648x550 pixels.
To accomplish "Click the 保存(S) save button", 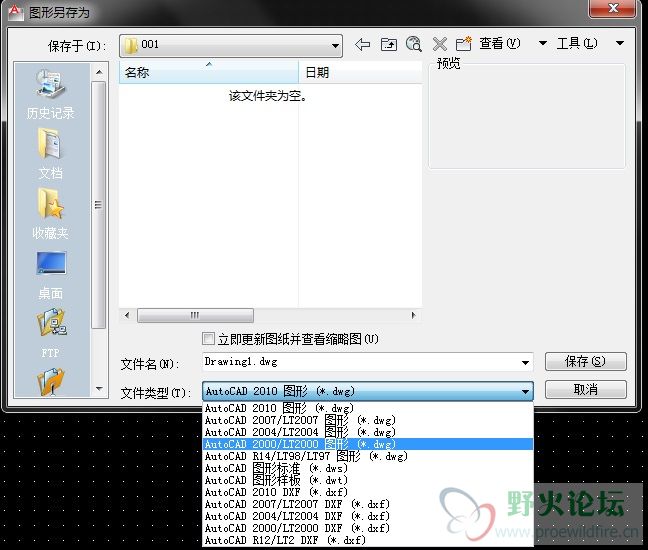I will click(x=586, y=362).
